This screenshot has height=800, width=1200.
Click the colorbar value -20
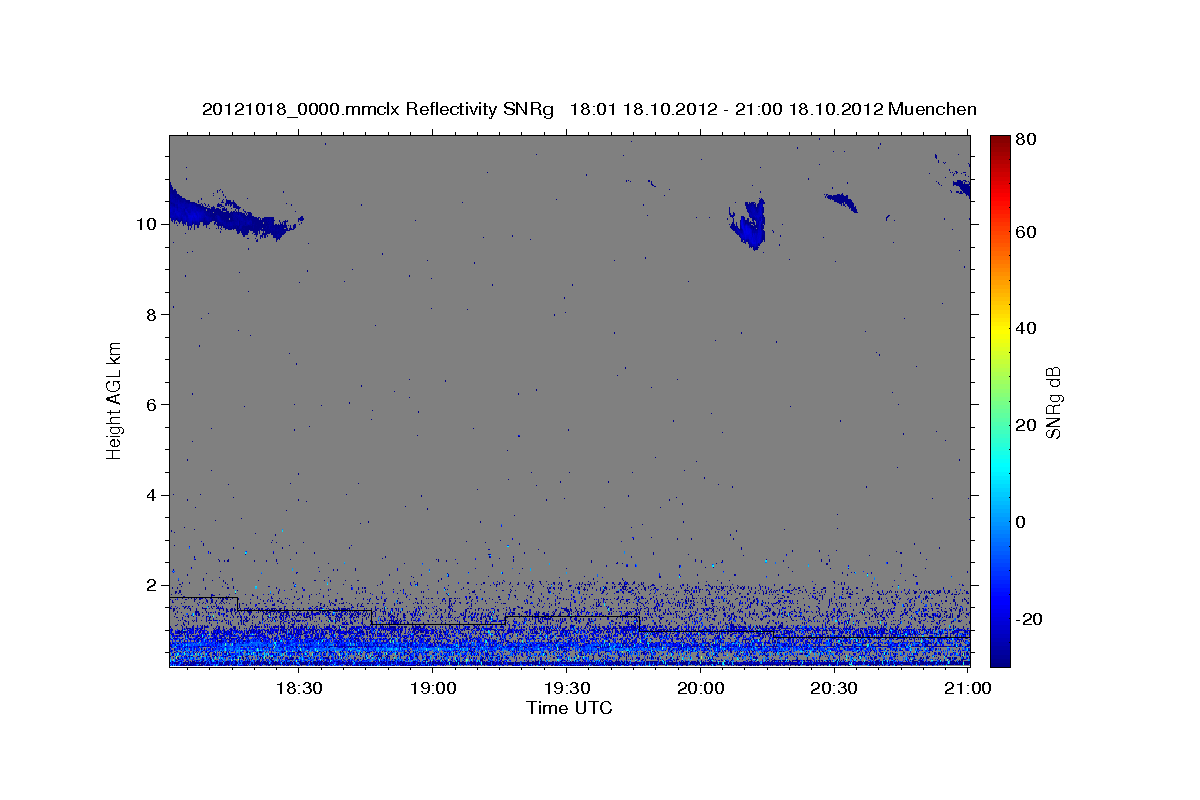(1027, 619)
